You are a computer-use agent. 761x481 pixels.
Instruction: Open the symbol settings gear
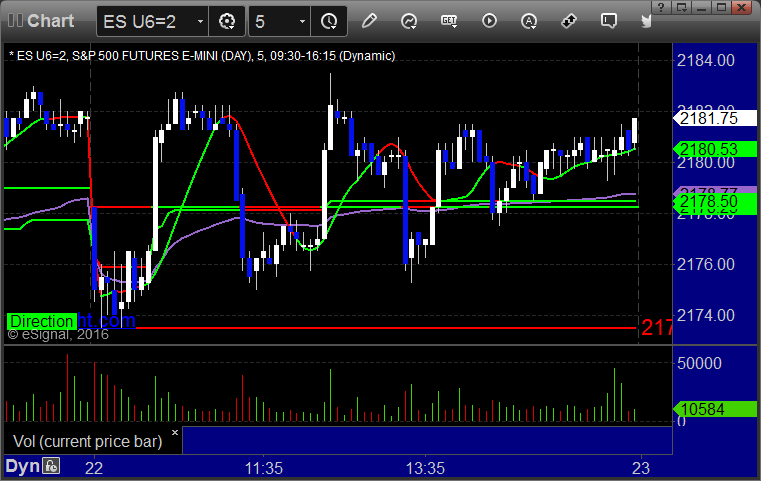(x=227, y=21)
